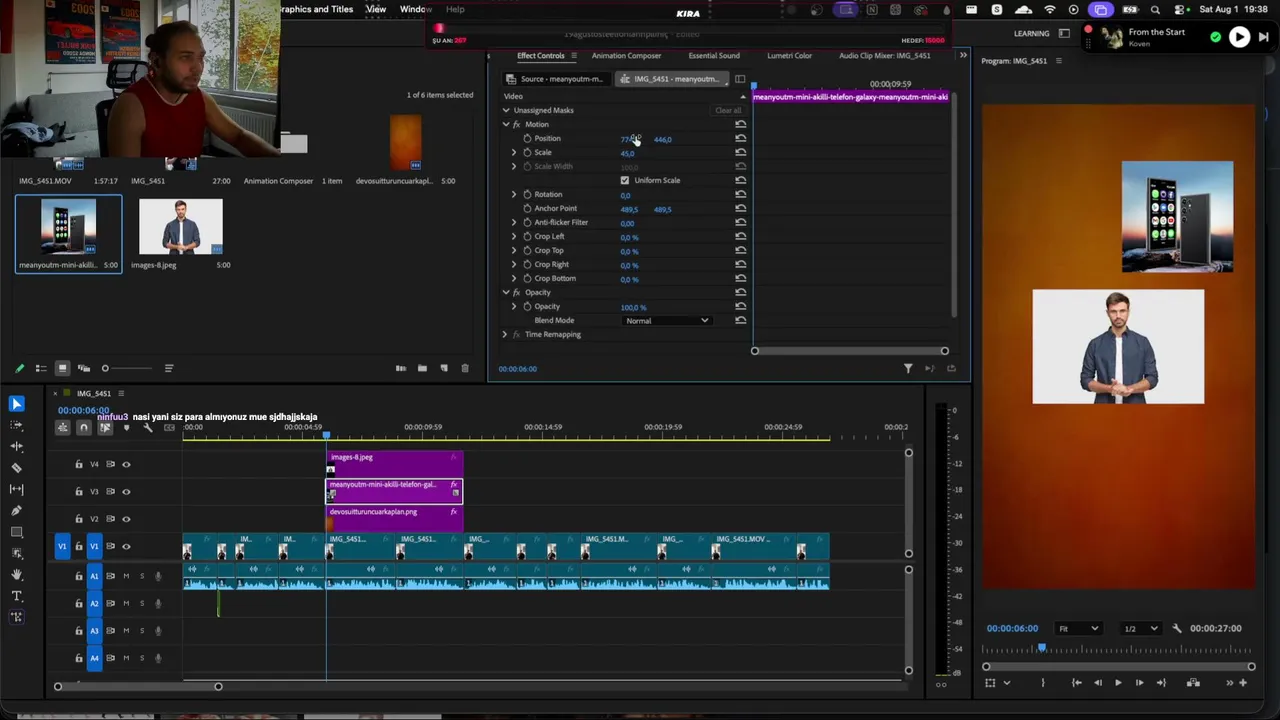The width and height of the screenshot is (1280, 720).
Task: Collapse the Opacity effect group
Action: click(x=506, y=292)
